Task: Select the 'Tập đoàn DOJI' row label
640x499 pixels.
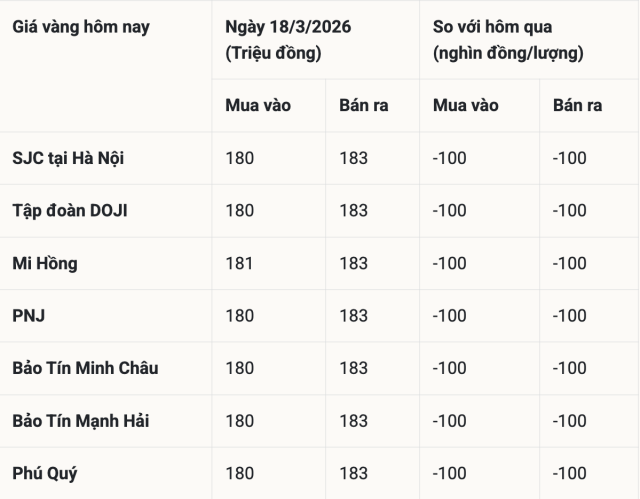Action: 70,210
